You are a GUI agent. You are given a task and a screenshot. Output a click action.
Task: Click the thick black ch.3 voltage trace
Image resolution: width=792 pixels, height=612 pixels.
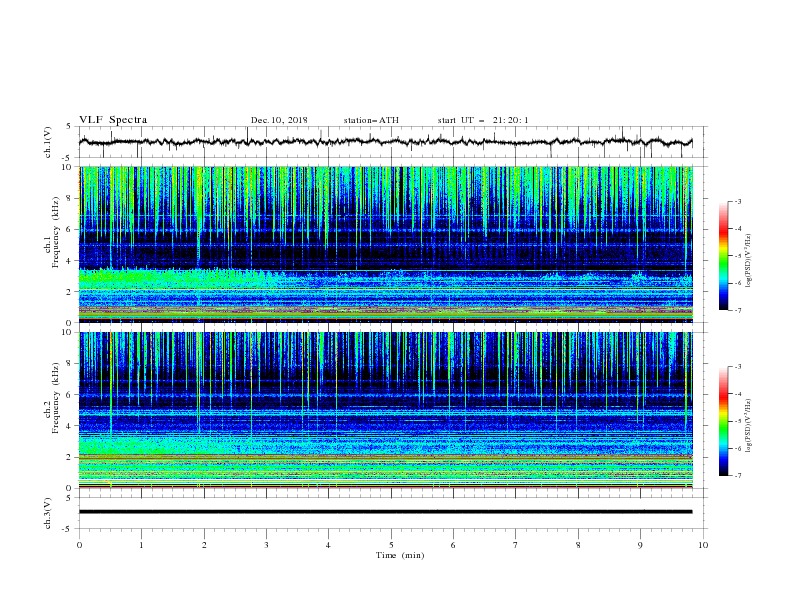tap(385, 512)
